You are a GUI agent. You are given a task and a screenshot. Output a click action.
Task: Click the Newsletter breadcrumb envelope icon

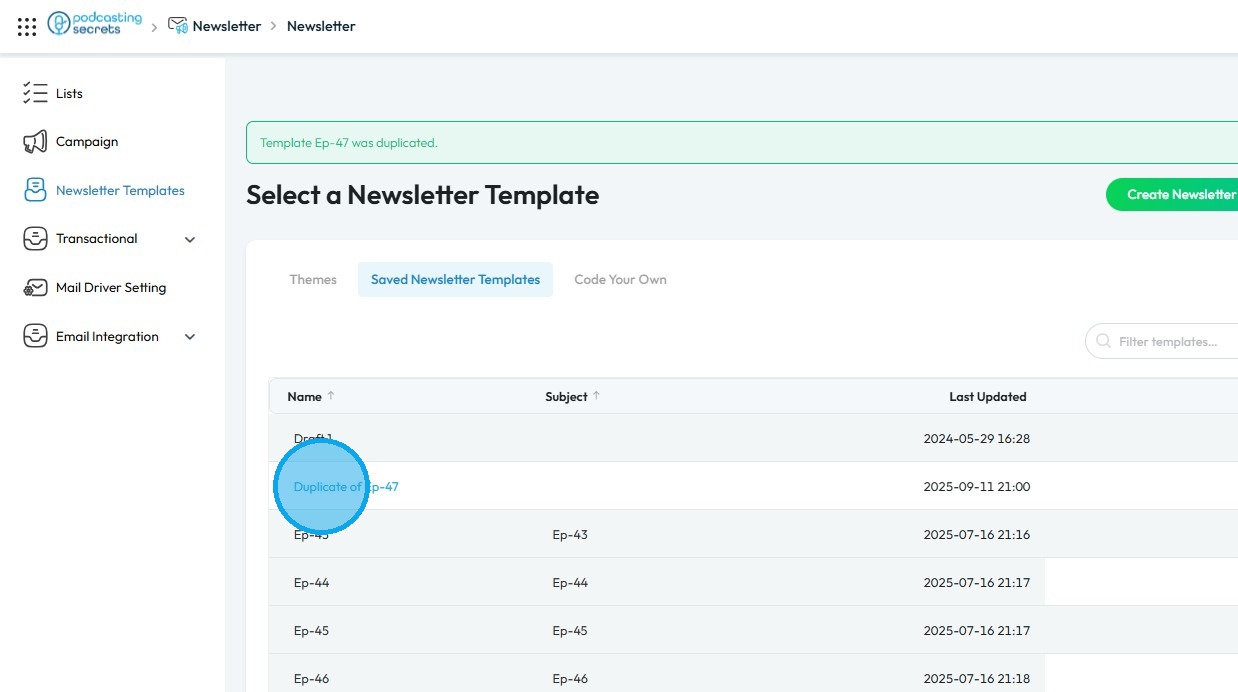pos(178,26)
